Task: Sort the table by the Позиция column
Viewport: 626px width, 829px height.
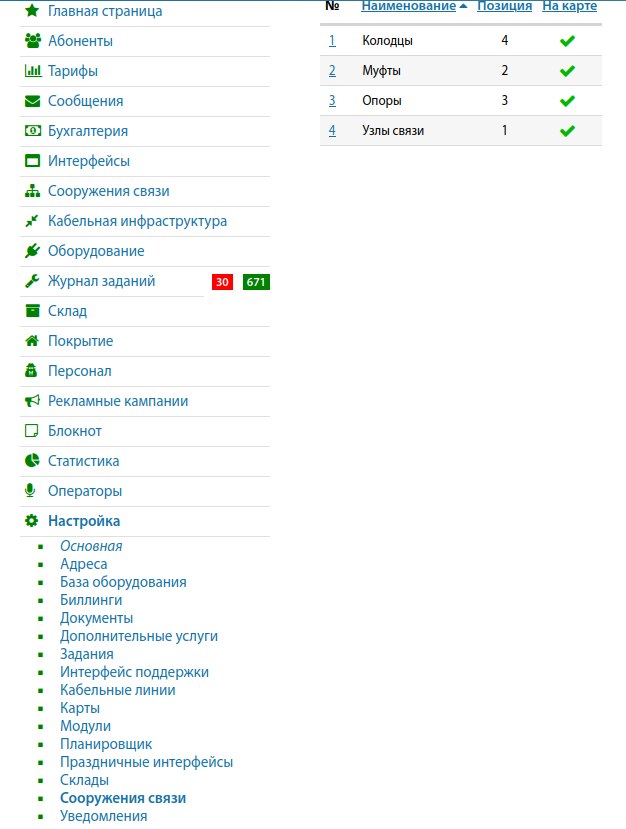Action: [x=504, y=6]
